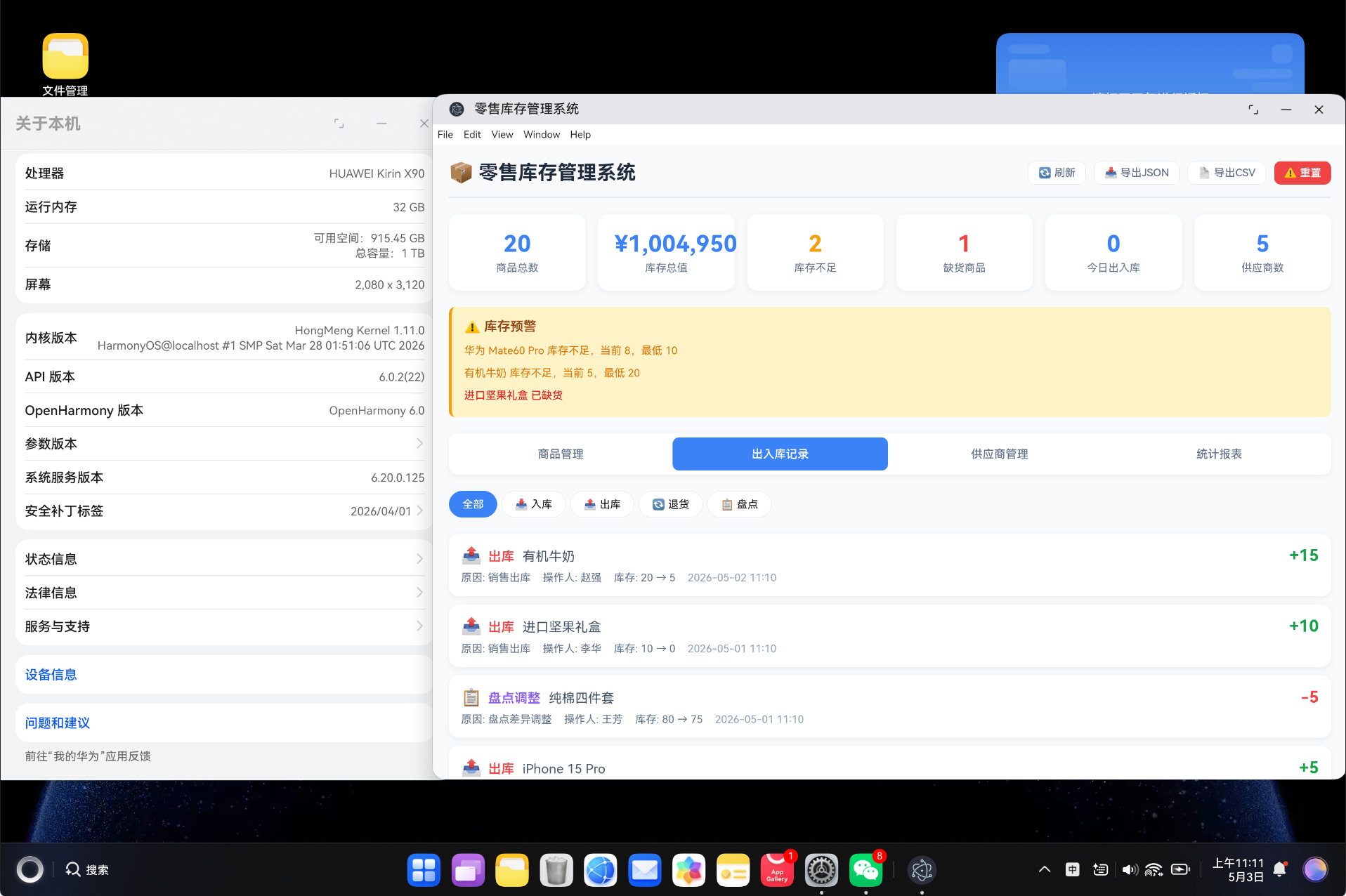
Task: Click the 问题和建议 link in 关于本机
Action: 57,723
